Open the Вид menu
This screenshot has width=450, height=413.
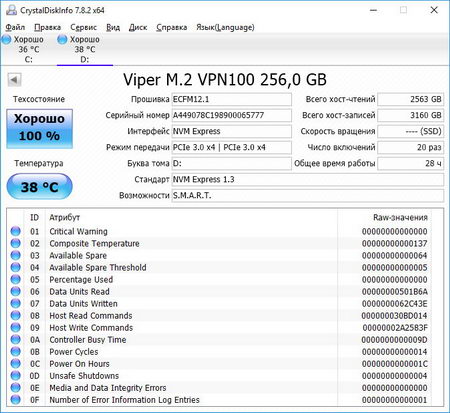pyautogui.click(x=113, y=27)
